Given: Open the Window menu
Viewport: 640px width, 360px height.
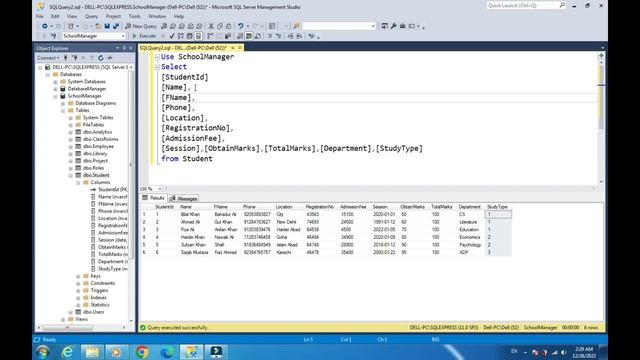Looking at the screenshot, I should [x=157, y=16].
